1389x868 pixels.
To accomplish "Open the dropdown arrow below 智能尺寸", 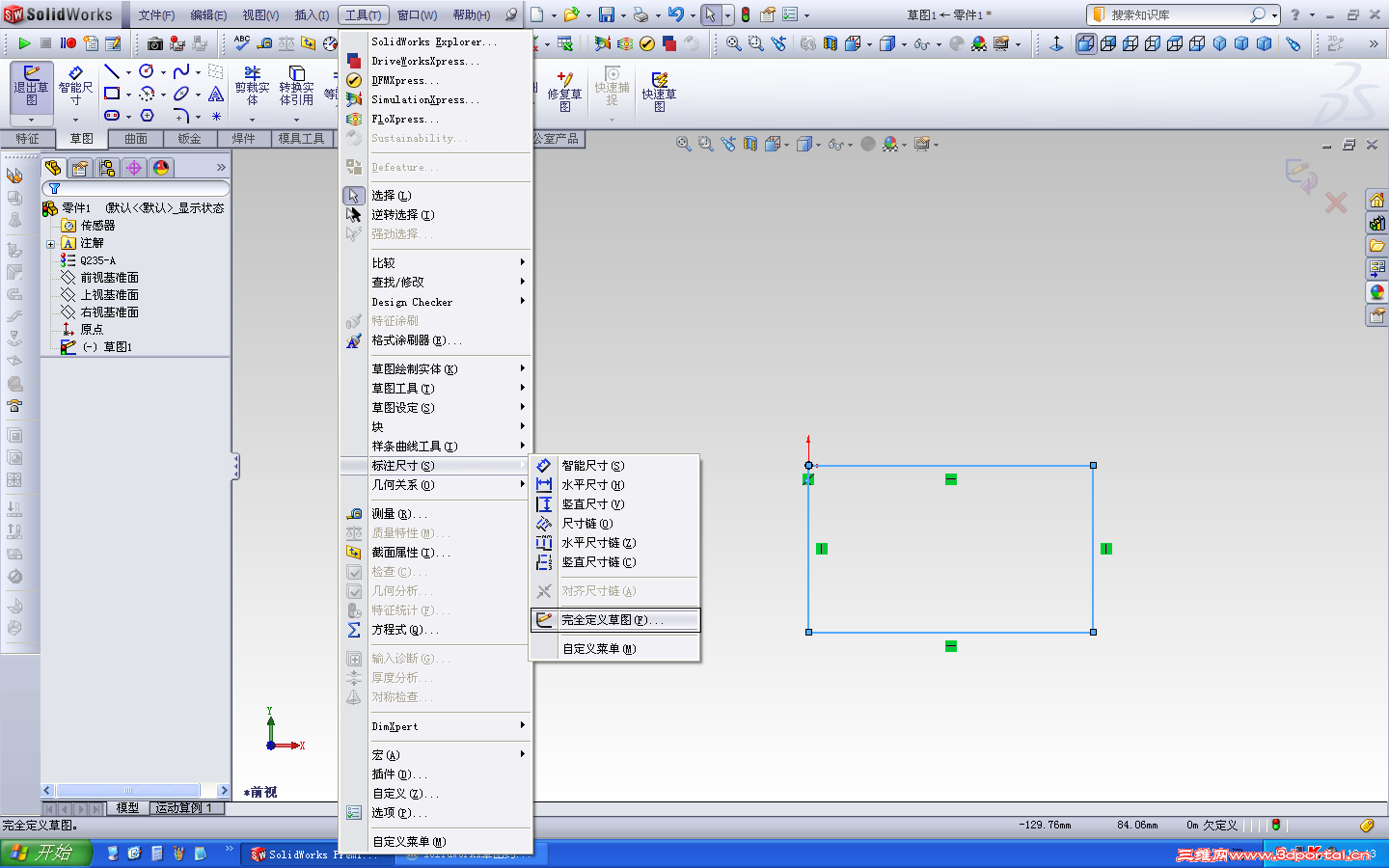I will coord(75,120).
